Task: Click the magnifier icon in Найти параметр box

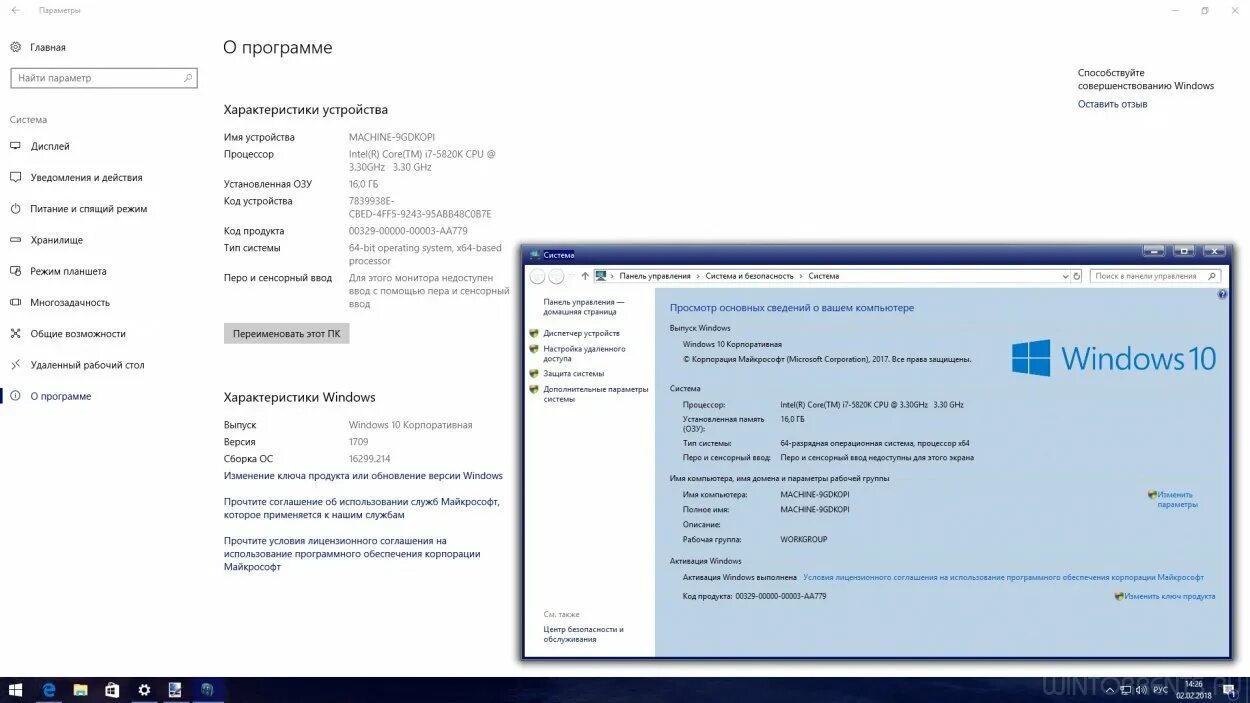Action: pyautogui.click(x=188, y=78)
